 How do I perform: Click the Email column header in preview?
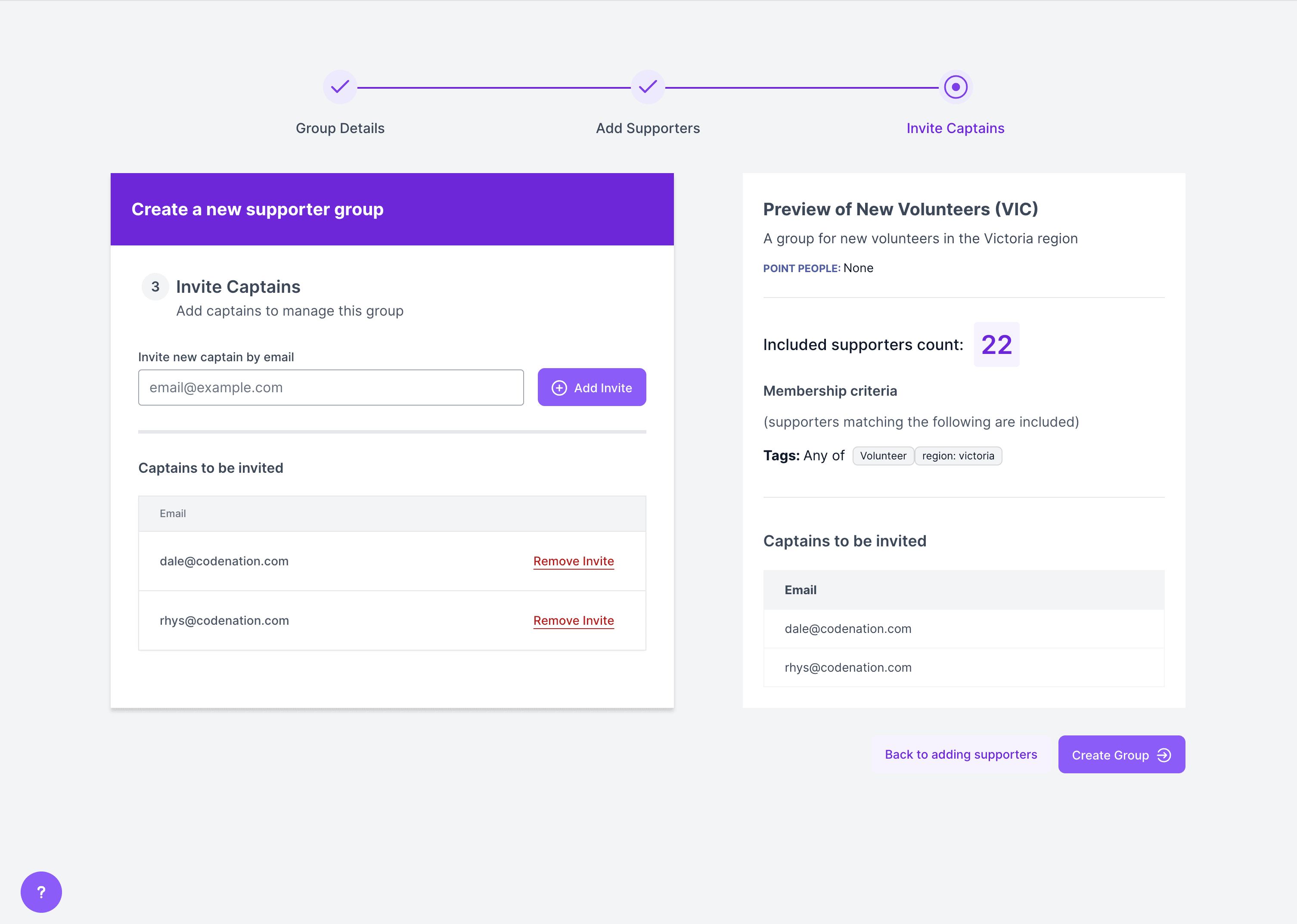(x=800, y=590)
